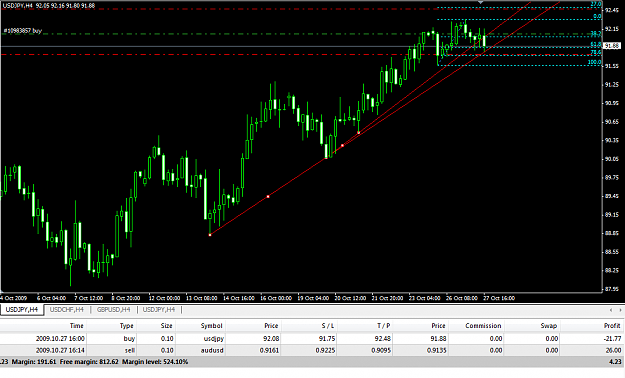Viewport: 625px width, 378px height.
Task: Click the tab scroll right arrow
Action: [620, 310]
